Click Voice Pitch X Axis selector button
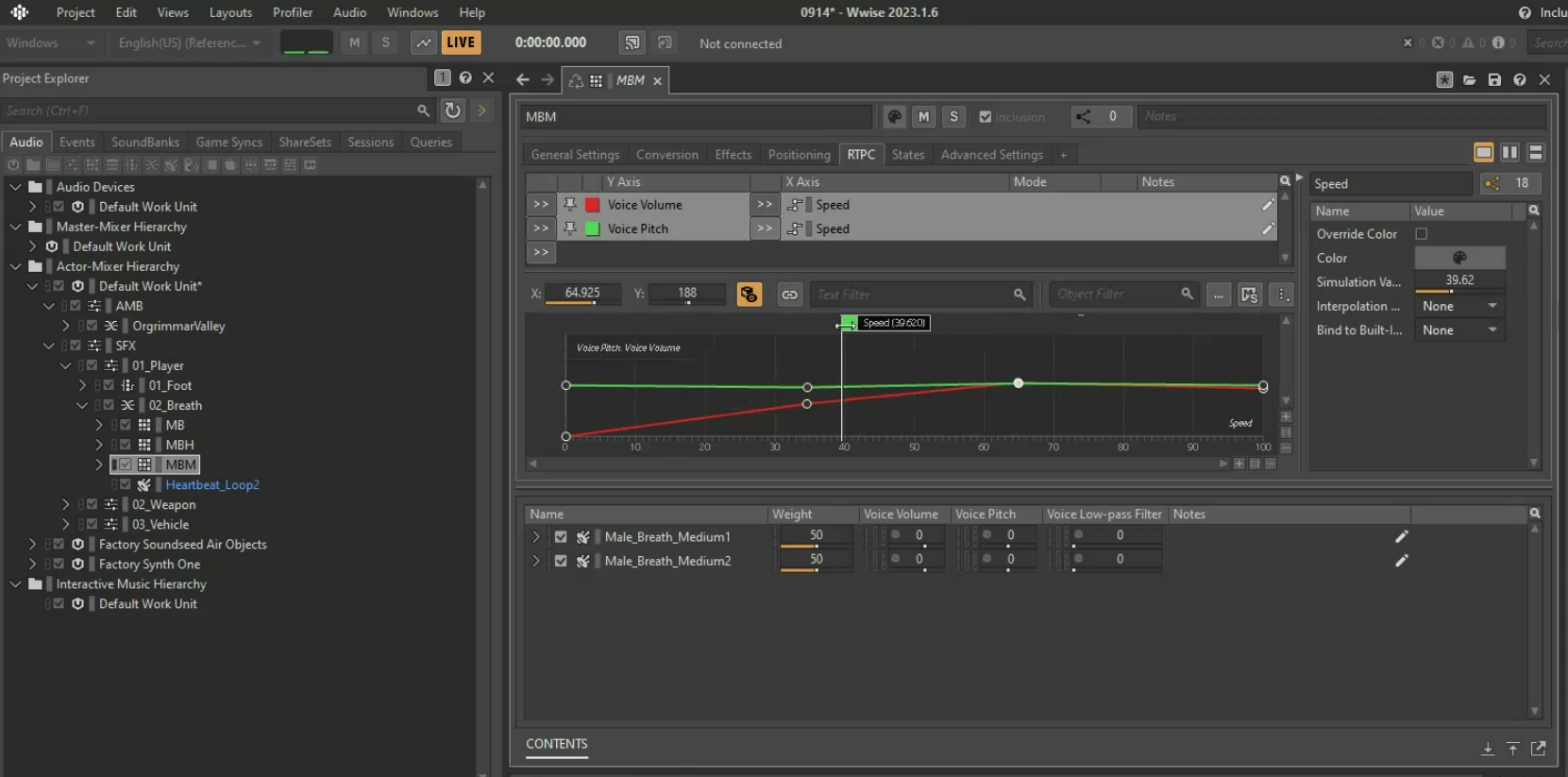1568x777 pixels. tap(765, 228)
